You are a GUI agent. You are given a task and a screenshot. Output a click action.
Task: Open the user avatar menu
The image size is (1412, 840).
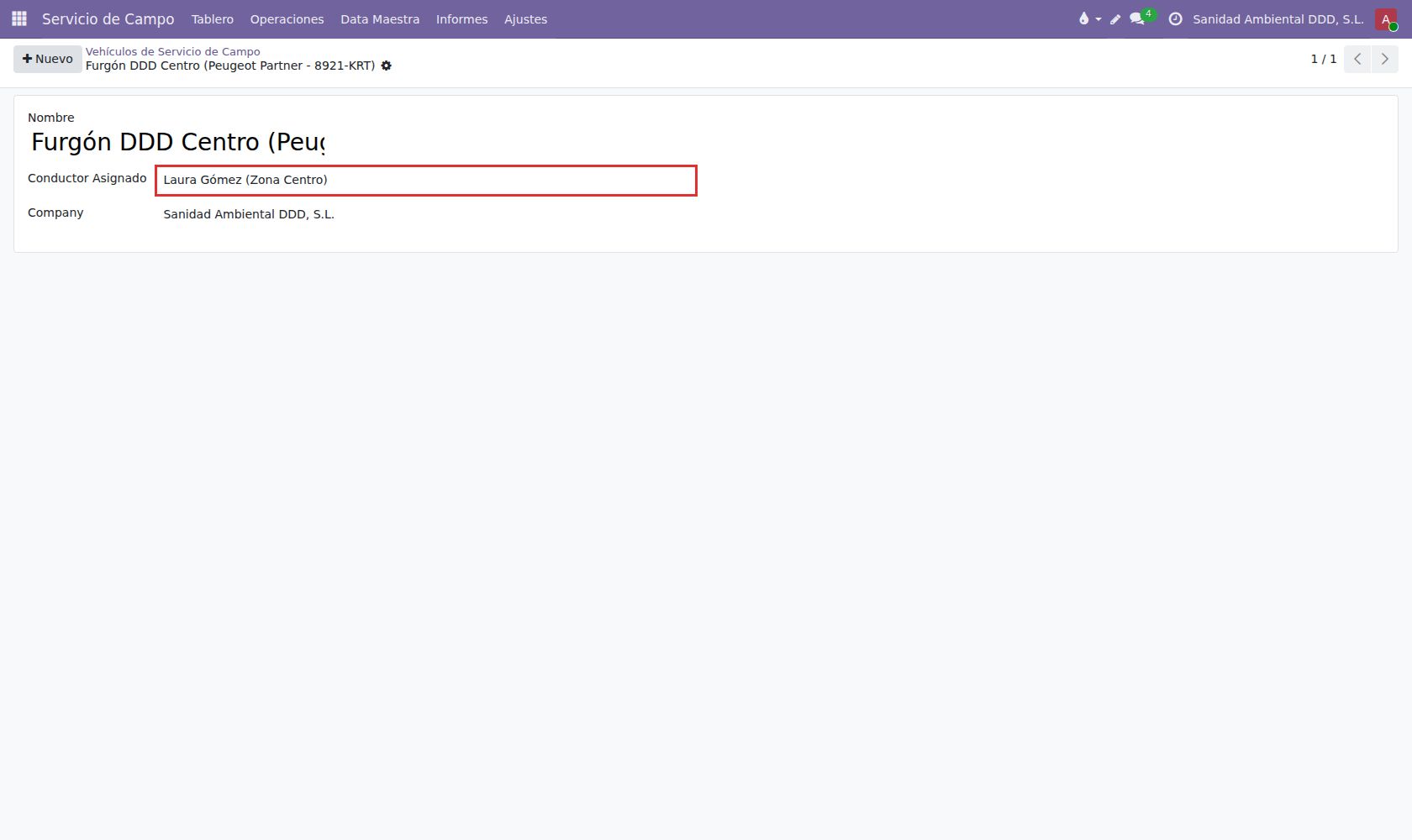coord(1386,18)
